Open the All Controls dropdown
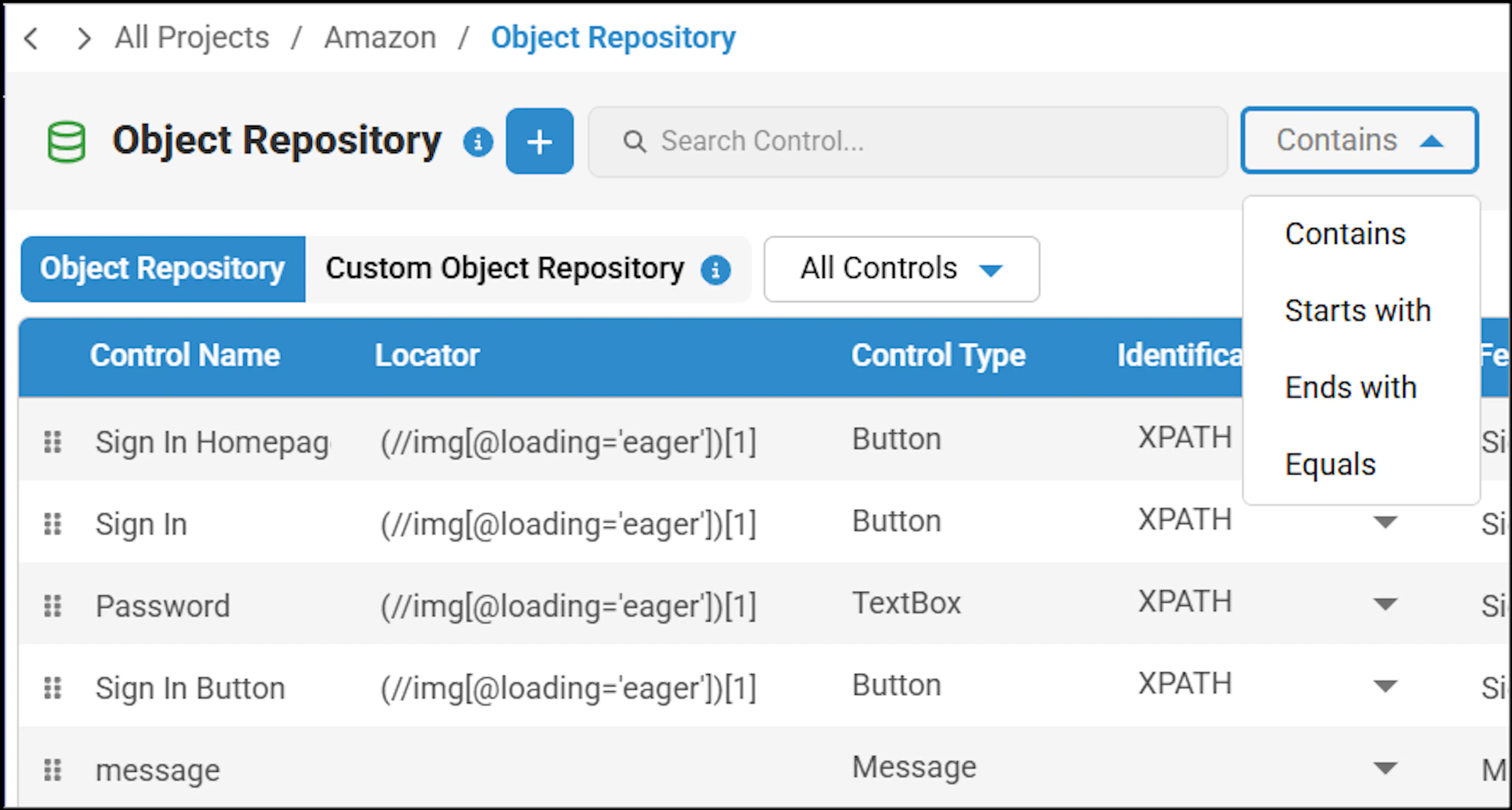1512x810 pixels. (x=902, y=269)
